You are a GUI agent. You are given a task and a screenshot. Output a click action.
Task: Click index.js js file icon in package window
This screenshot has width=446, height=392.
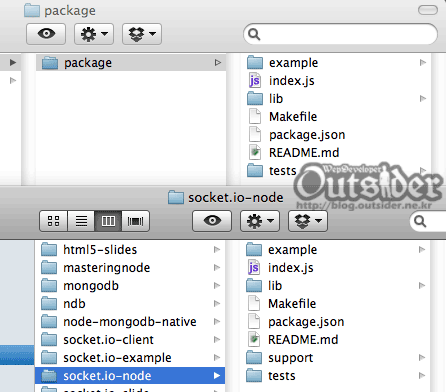coord(255,81)
